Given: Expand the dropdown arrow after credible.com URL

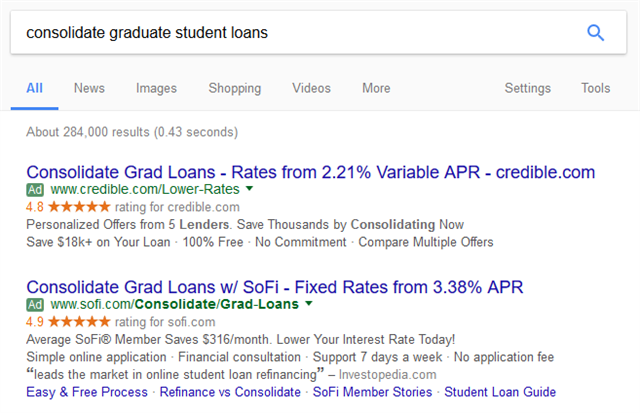Looking at the screenshot, I should point(249,189).
